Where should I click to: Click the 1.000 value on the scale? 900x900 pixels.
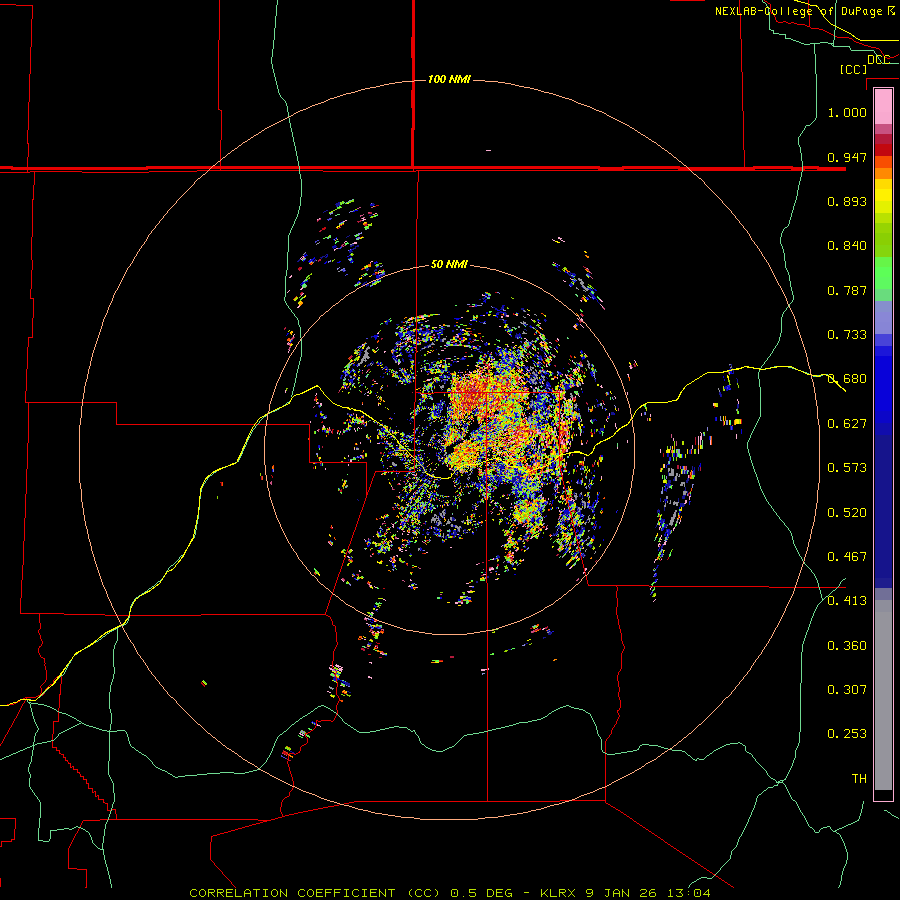click(847, 112)
